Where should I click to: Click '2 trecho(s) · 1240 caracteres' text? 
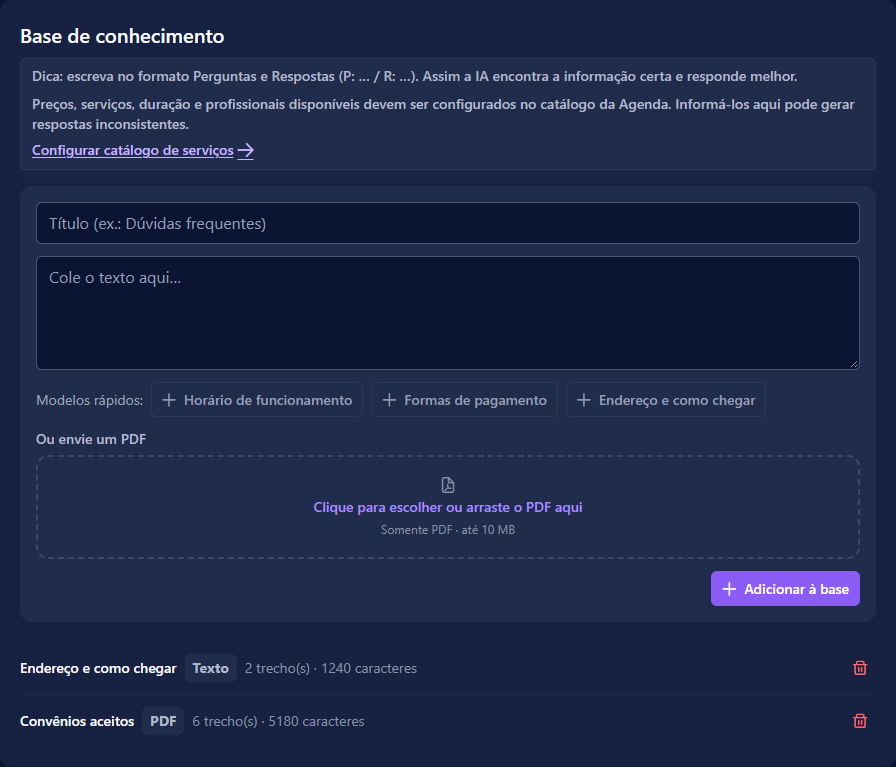(331, 668)
